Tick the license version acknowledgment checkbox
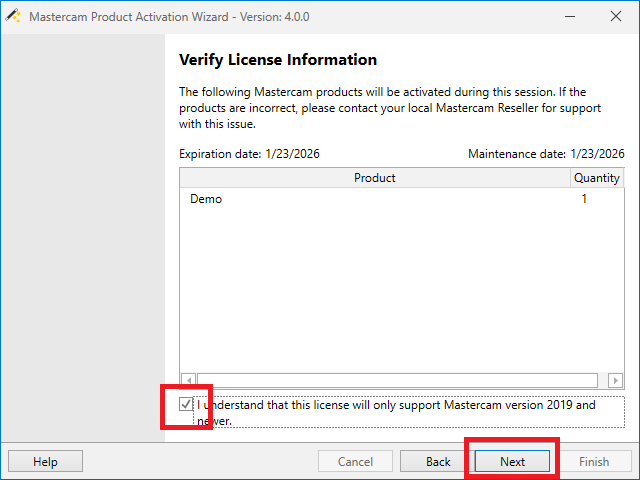The height and width of the screenshot is (480, 640). (186, 405)
